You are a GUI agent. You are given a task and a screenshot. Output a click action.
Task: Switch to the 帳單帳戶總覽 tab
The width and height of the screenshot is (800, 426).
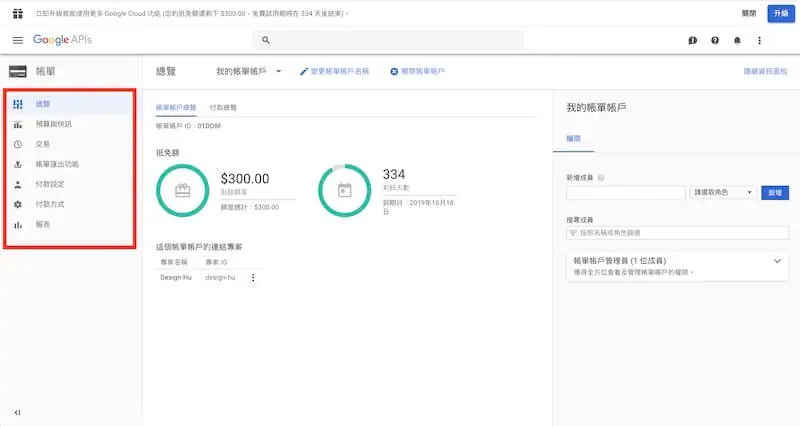pyautogui.click(x=176, y=108)
